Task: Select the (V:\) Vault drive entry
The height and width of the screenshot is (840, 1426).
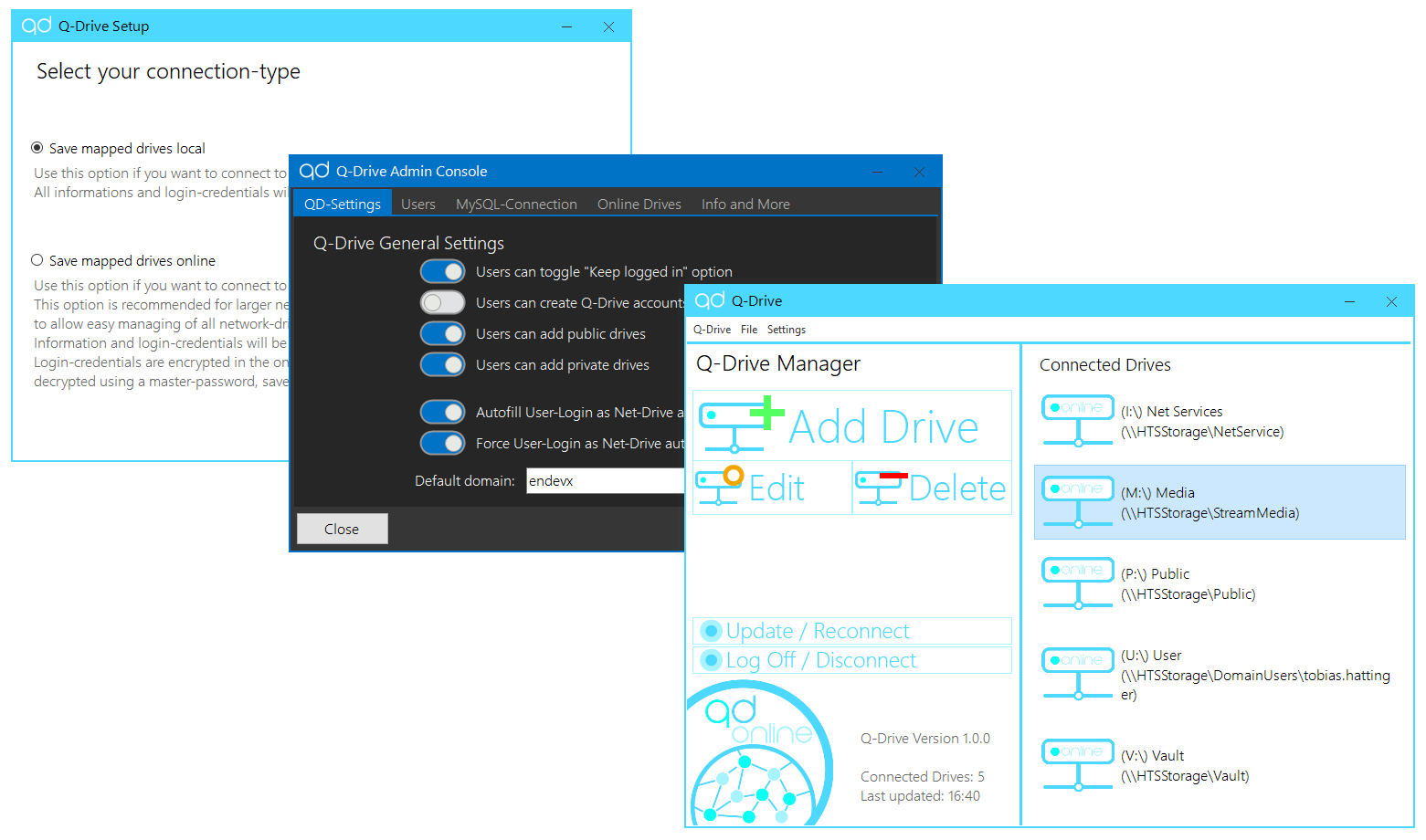Action: [x=1220, y=765]
